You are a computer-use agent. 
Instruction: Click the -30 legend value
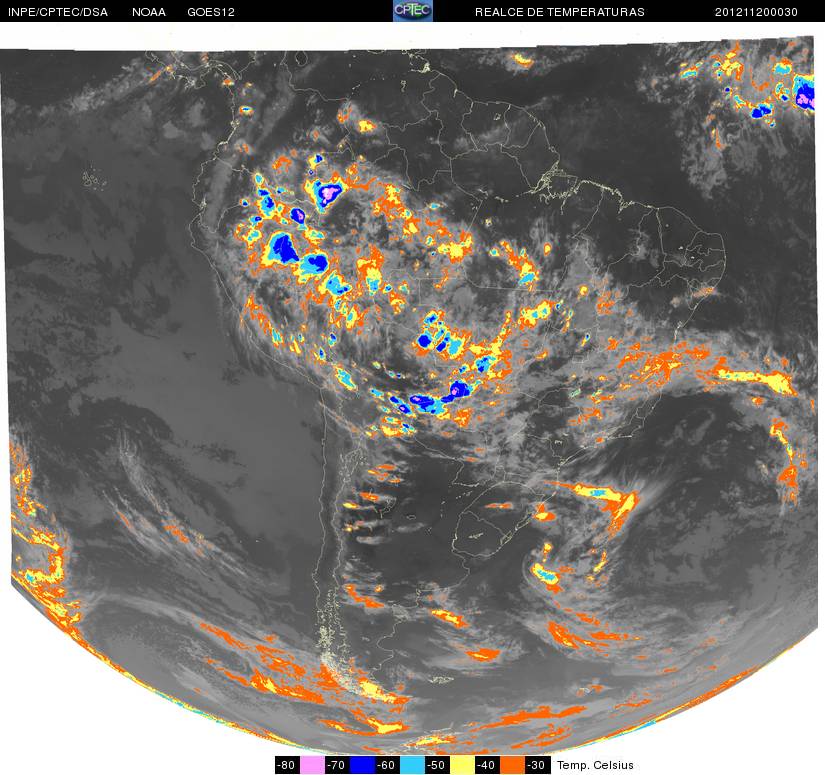coord(538,765)
